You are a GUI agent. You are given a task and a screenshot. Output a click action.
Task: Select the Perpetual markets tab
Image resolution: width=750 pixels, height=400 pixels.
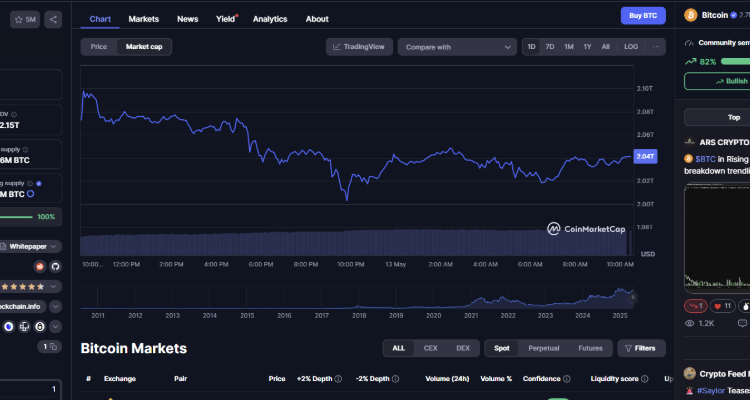[543, 348]
